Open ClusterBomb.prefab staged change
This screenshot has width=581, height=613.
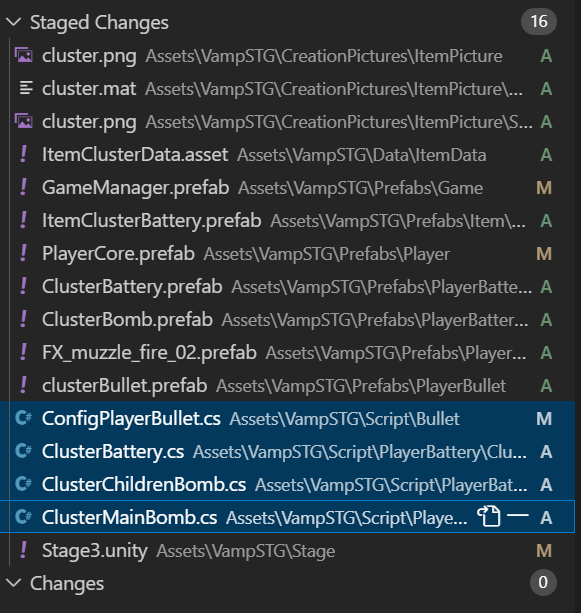(287, 319)
